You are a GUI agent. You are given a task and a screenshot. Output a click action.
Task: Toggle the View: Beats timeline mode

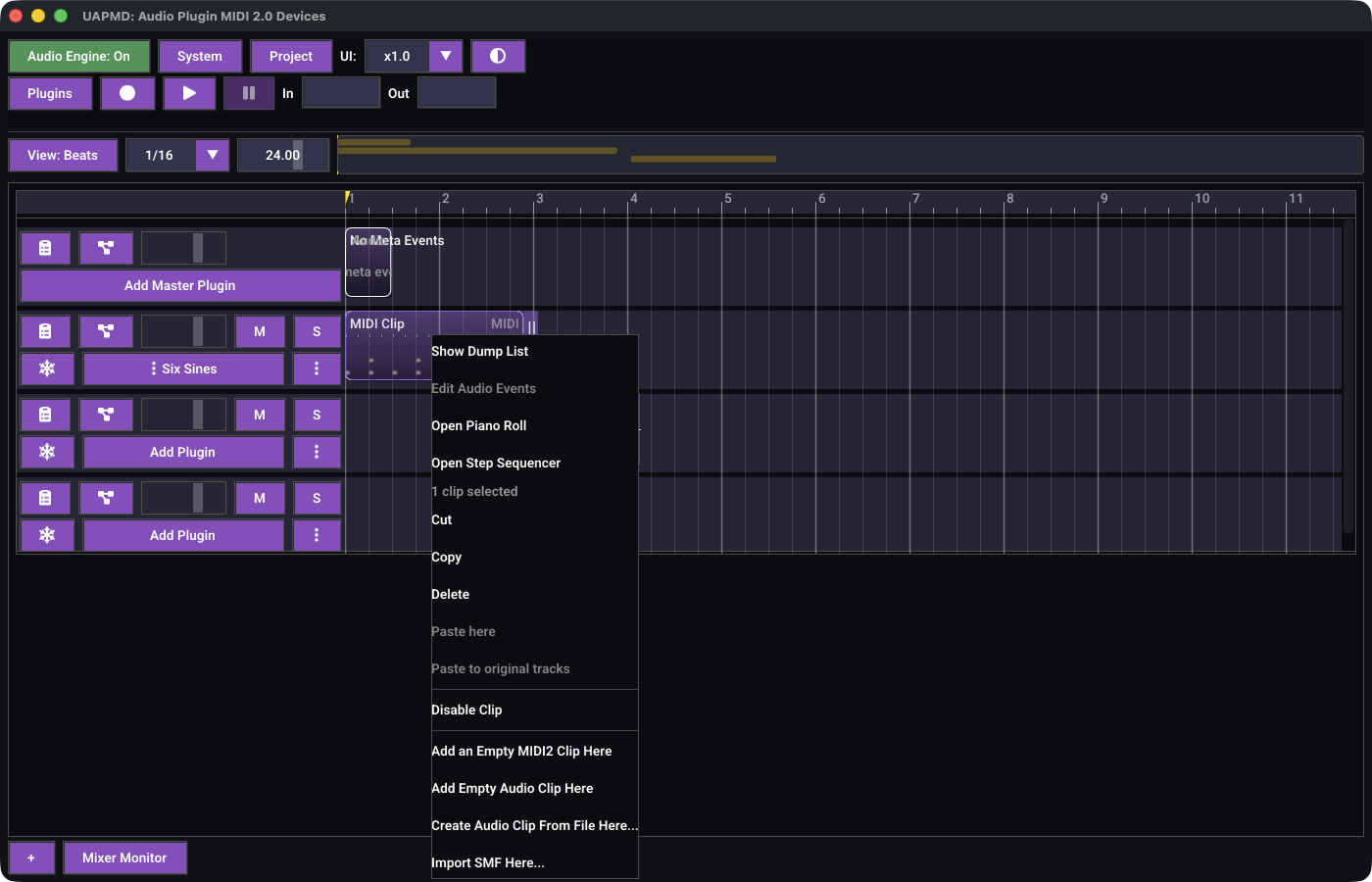click(x=63, y=155)
